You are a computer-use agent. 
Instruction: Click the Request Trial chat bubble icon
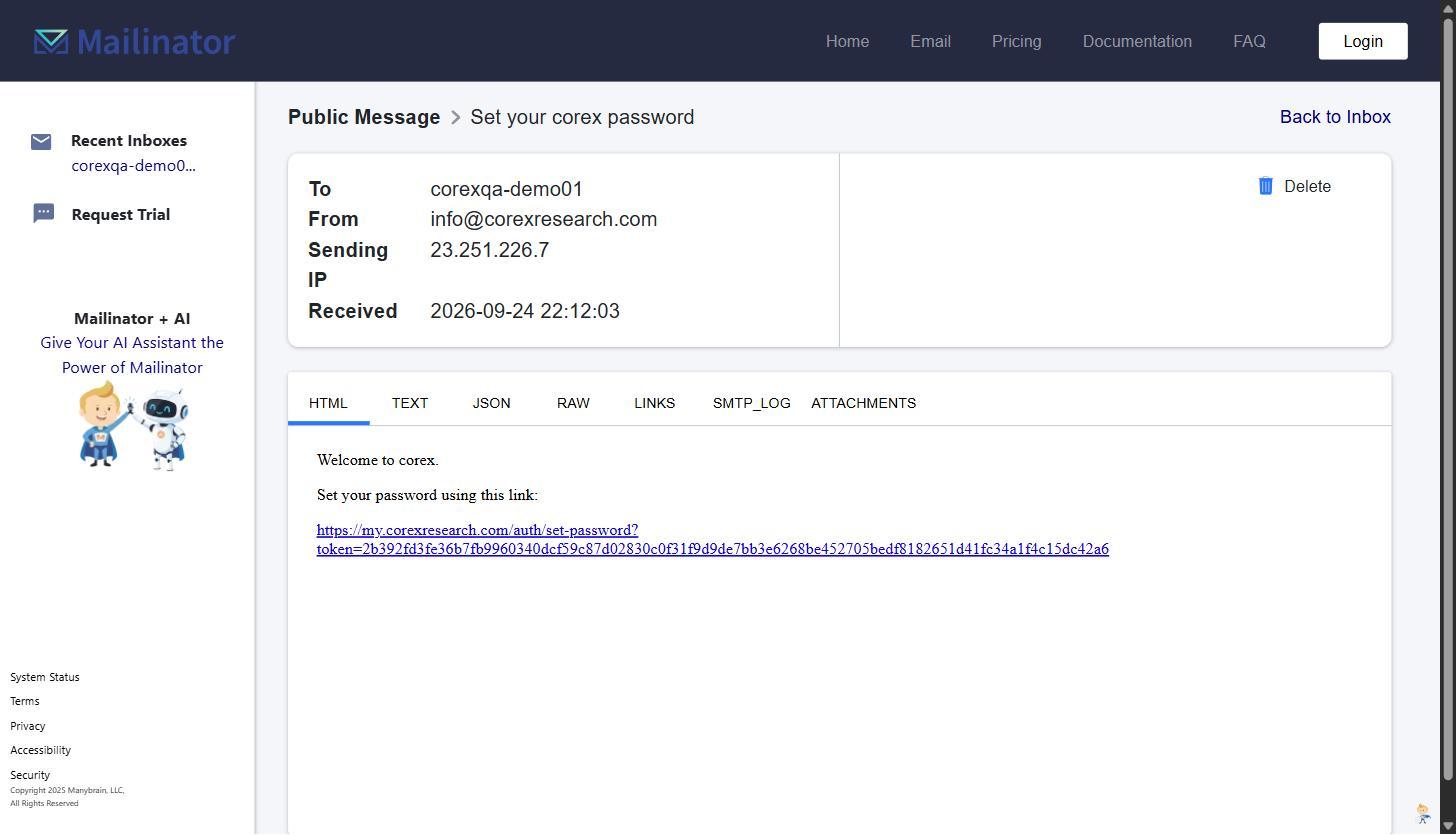pos(43,213)
